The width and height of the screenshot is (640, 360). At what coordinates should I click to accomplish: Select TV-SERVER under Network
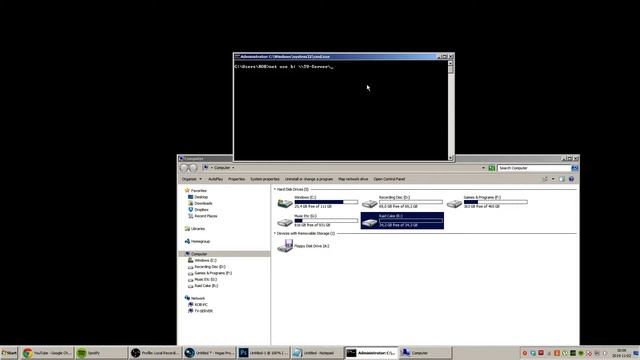[x=203, y=311]
